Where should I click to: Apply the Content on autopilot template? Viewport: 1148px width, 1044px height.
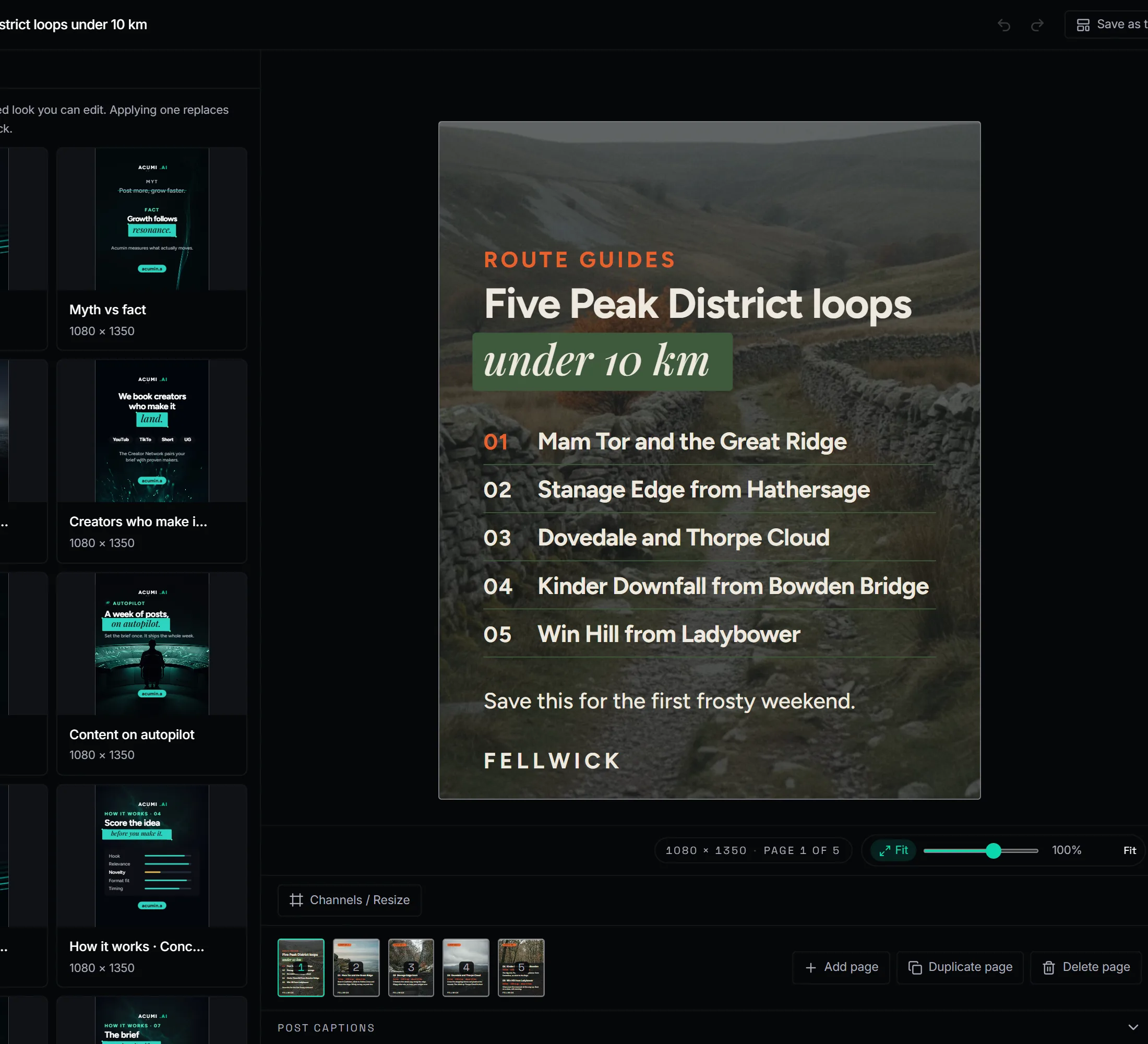151,674
